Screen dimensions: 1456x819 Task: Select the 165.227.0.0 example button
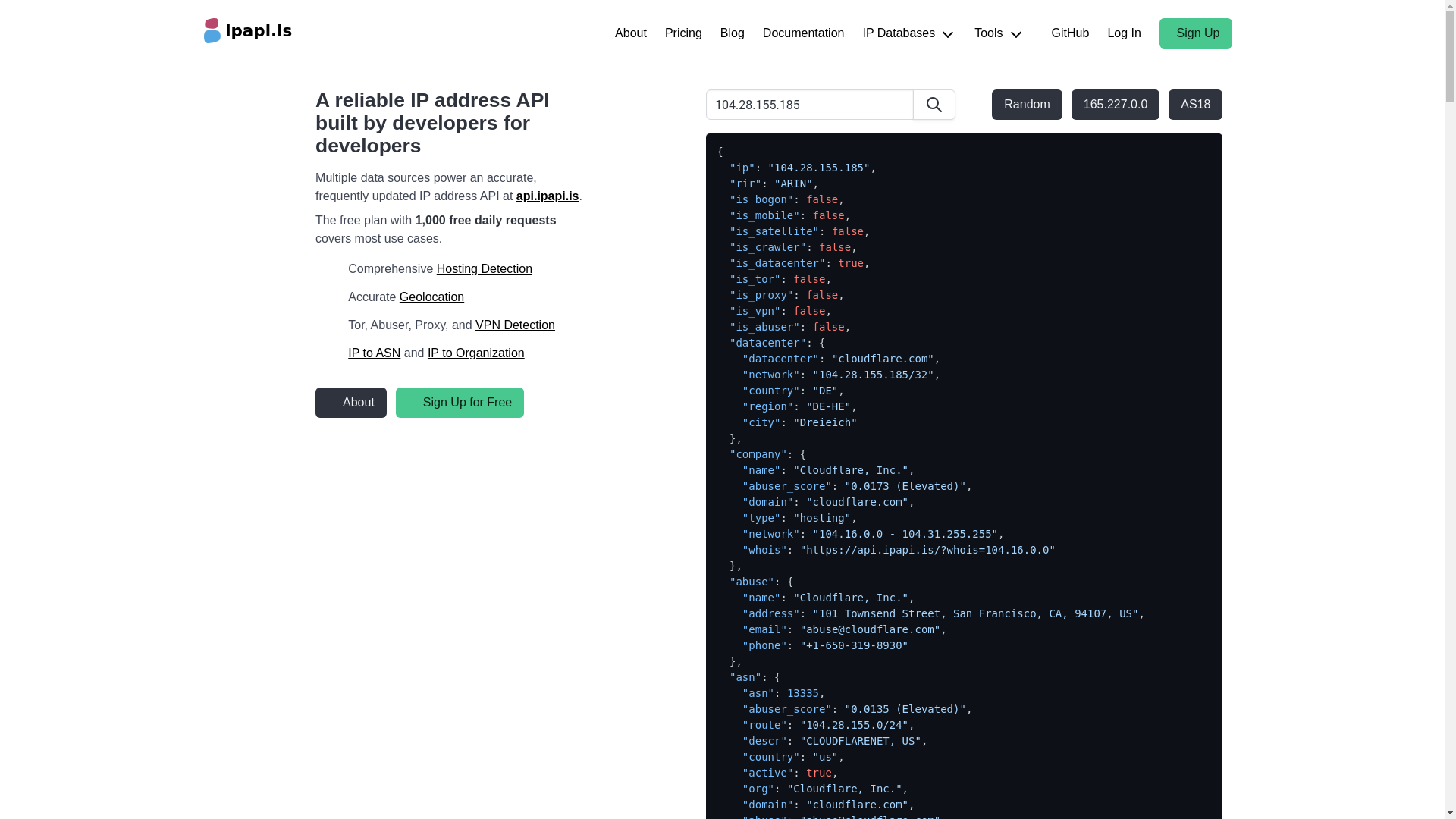click(1114, 105)
